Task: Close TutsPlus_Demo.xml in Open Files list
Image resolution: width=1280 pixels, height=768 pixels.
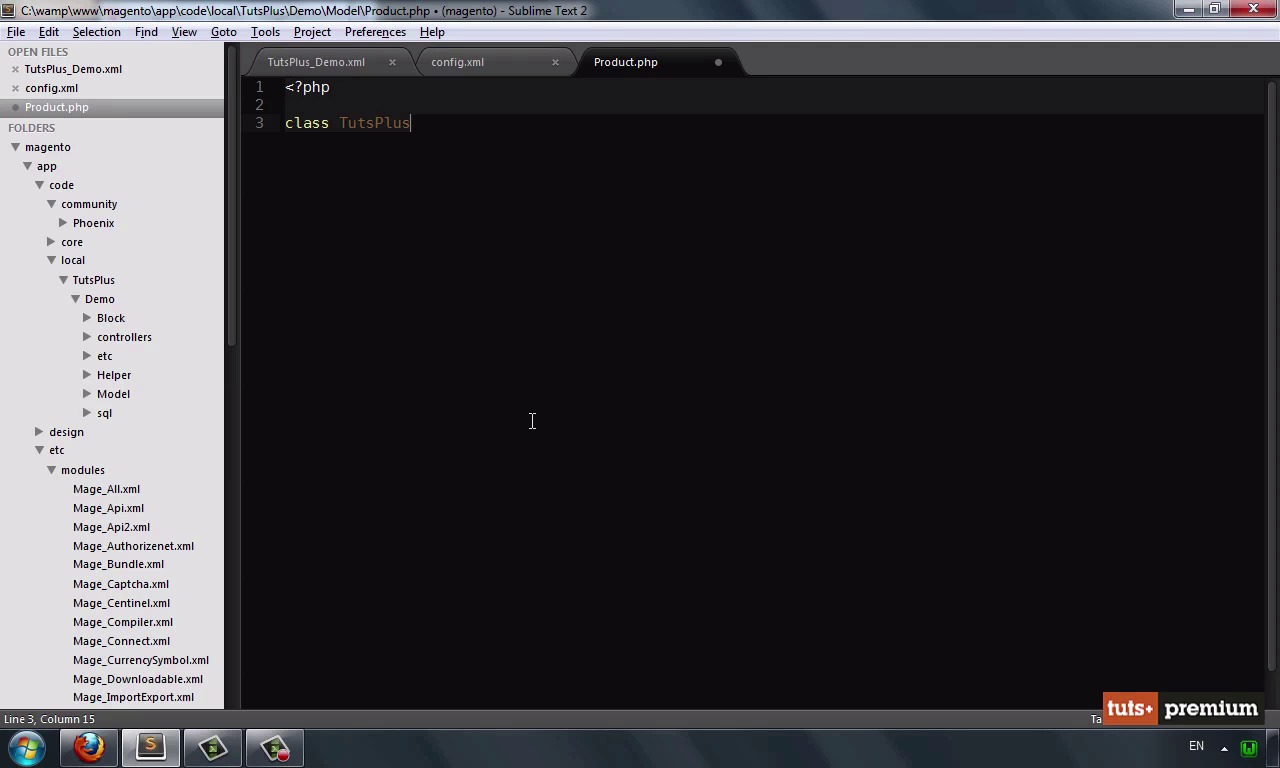Action: 15,70
